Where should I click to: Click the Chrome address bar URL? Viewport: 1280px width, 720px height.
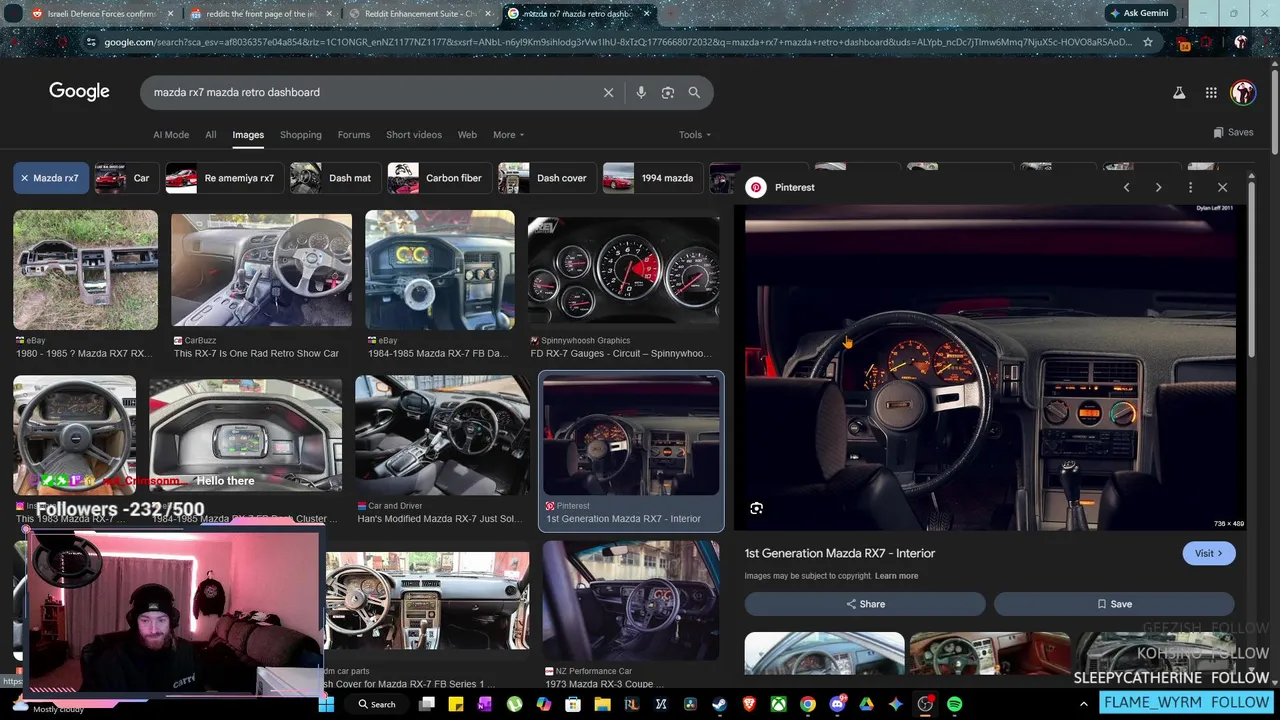point(618,42)
